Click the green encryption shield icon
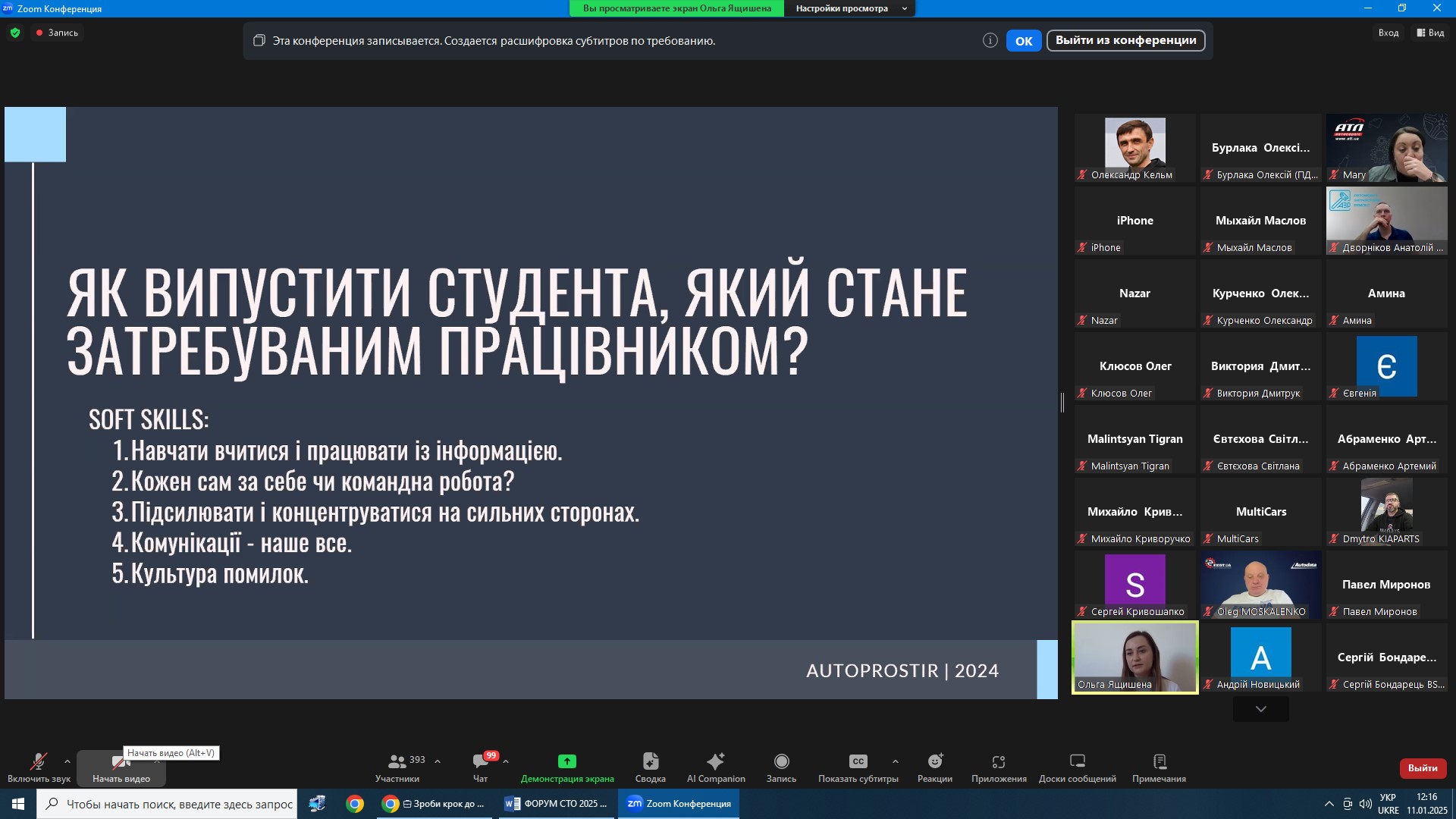 pos(15,33)
